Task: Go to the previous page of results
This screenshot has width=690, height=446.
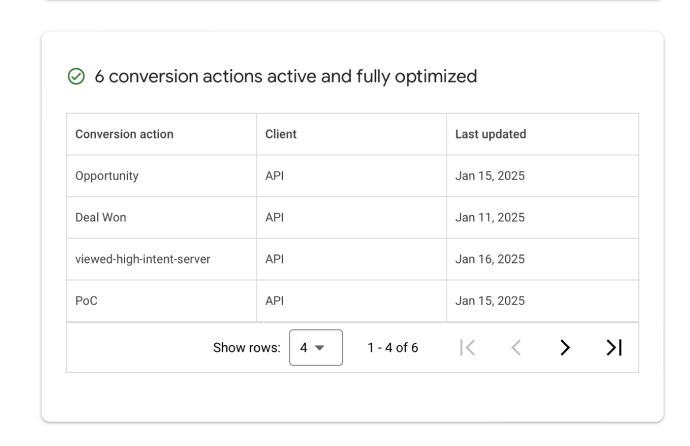Action: click(516, 347)
